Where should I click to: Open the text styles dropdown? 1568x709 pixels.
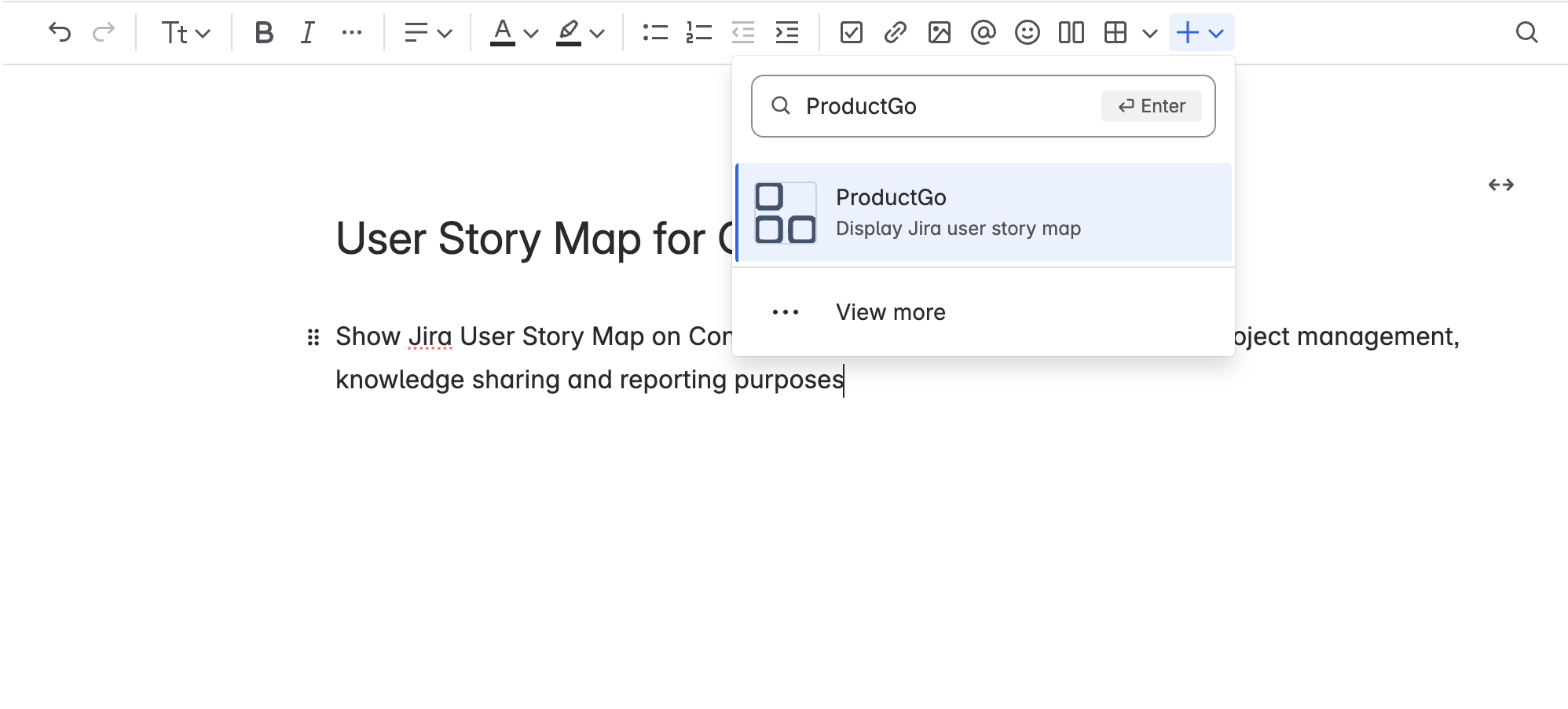[x=185, y=32]
